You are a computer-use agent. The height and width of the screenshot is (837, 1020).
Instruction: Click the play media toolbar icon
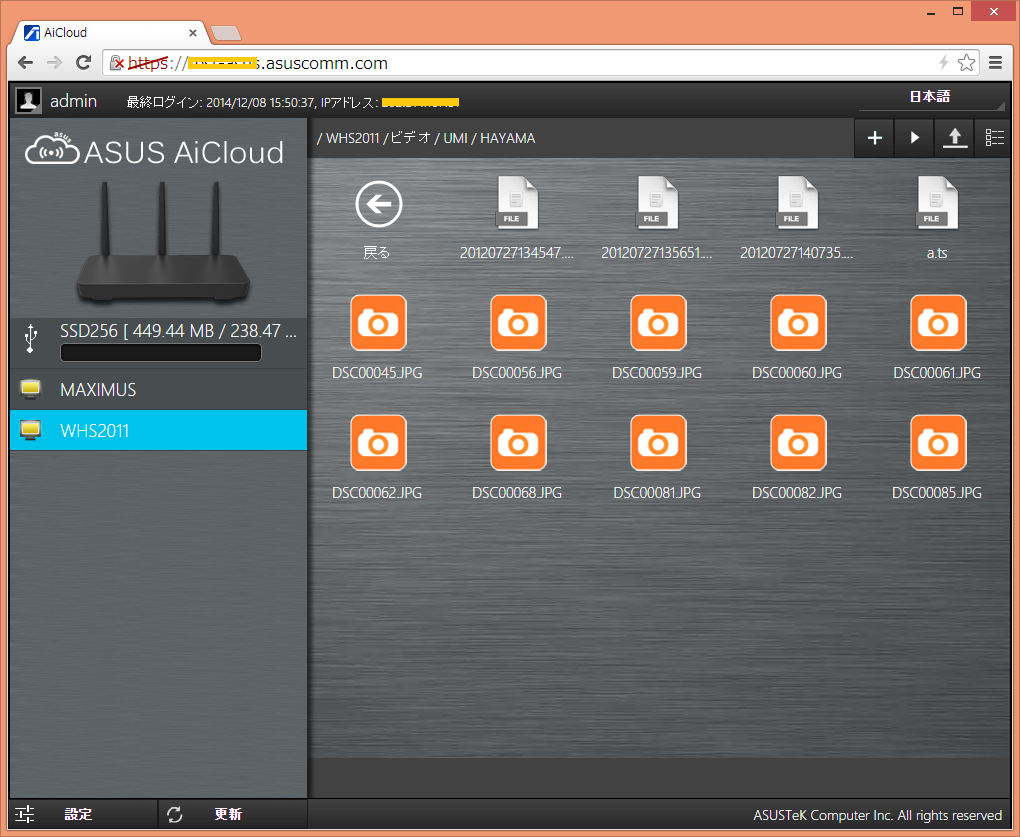pos(914,138)
